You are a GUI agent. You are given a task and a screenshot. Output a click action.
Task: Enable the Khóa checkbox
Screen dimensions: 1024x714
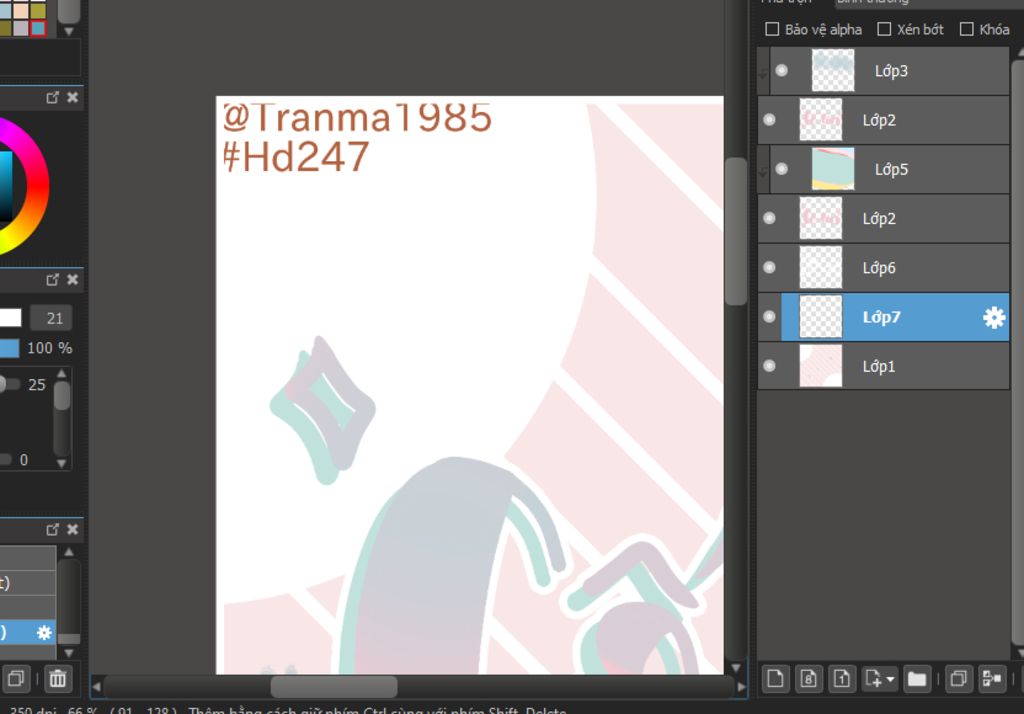[x=967, y=29]
